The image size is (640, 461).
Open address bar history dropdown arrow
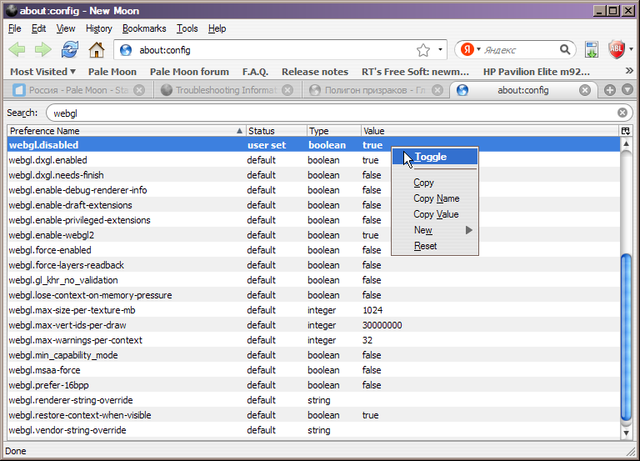click(x=440, y=50)
